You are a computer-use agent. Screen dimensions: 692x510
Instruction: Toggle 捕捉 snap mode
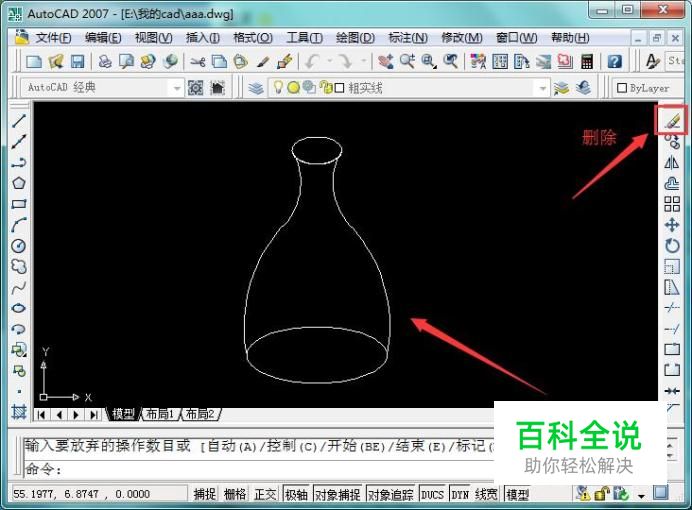[x=205, y=494]
